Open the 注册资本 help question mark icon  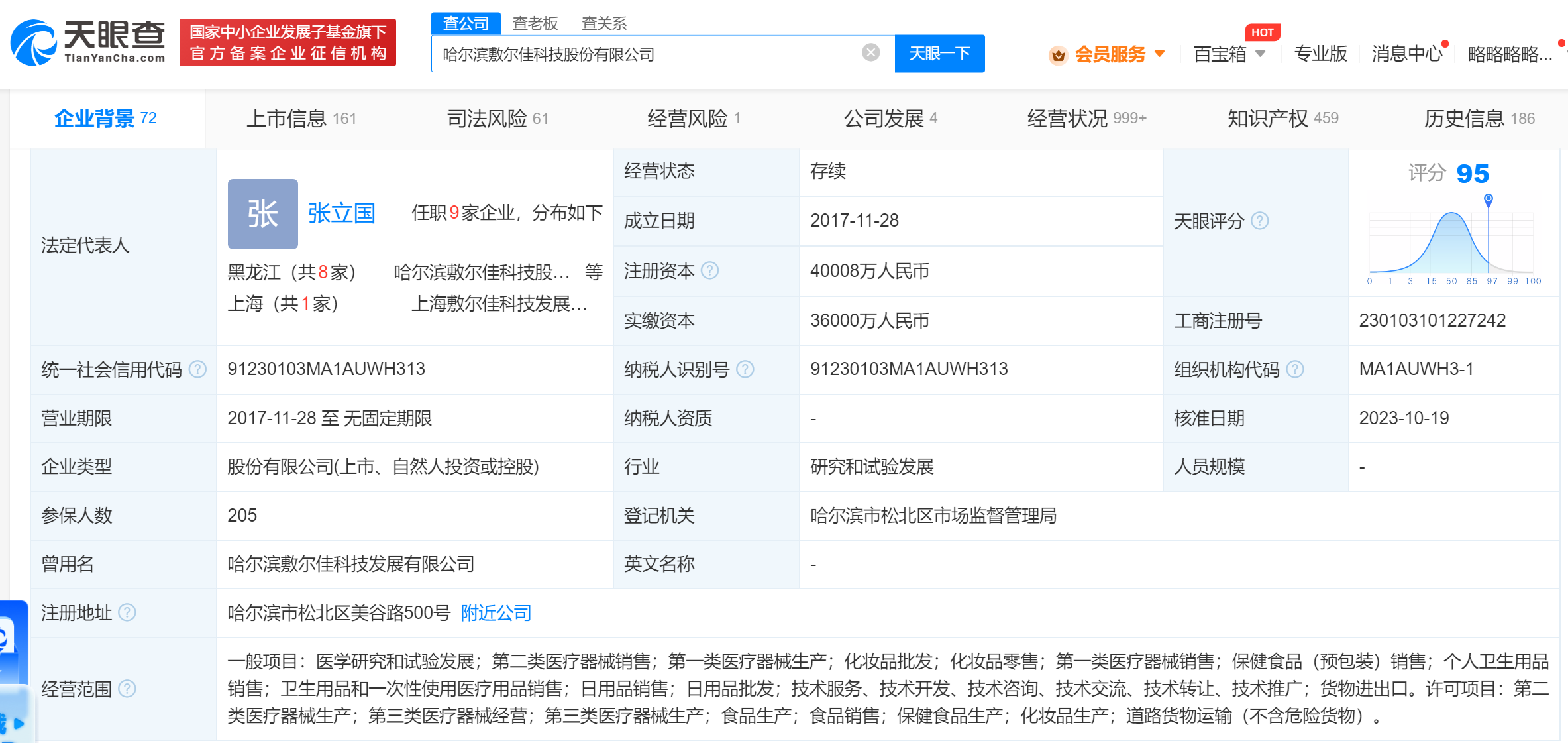click(x=709, y=271)
